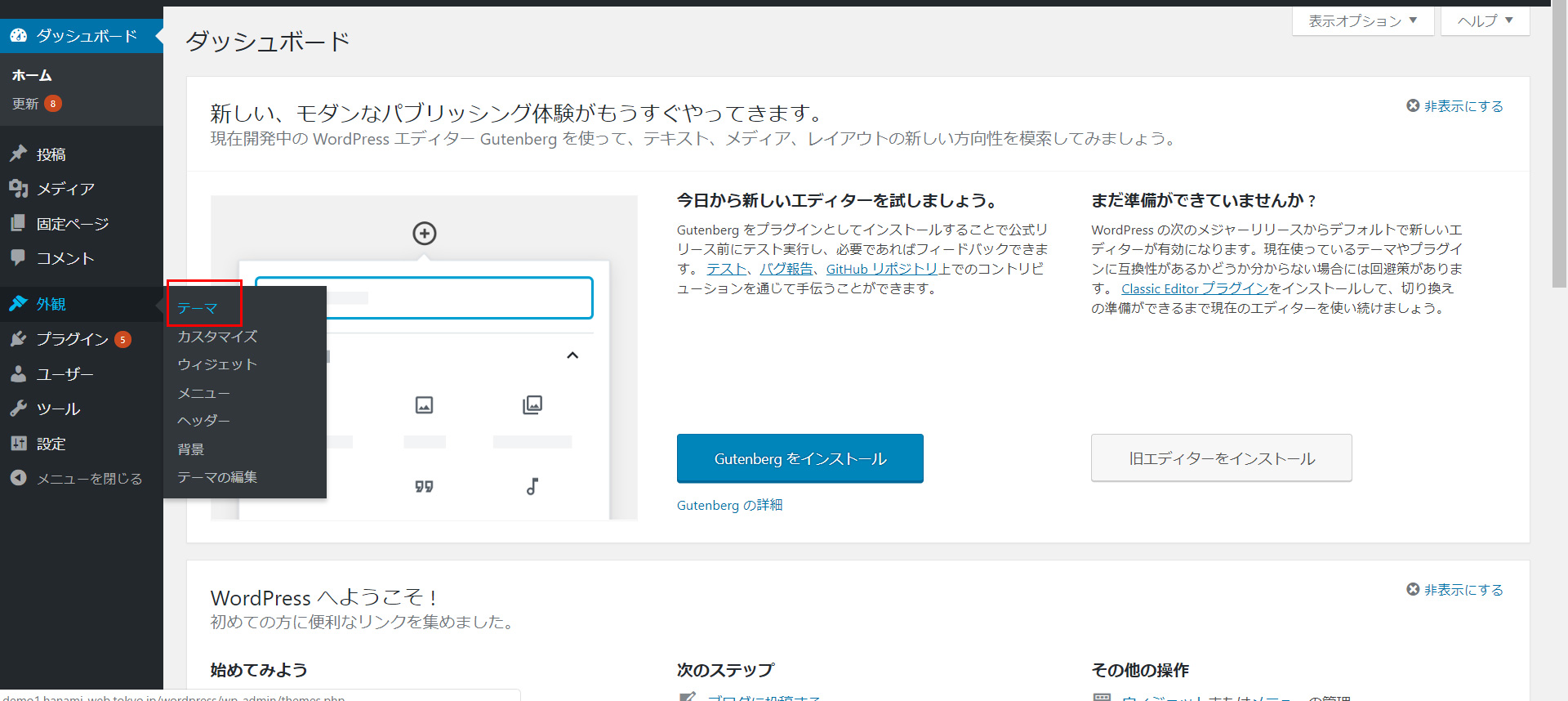Click the updates badge showing 8
The width and height of the screenshot is (1568, 701).
pyautogui.click(x=53, y=104)
